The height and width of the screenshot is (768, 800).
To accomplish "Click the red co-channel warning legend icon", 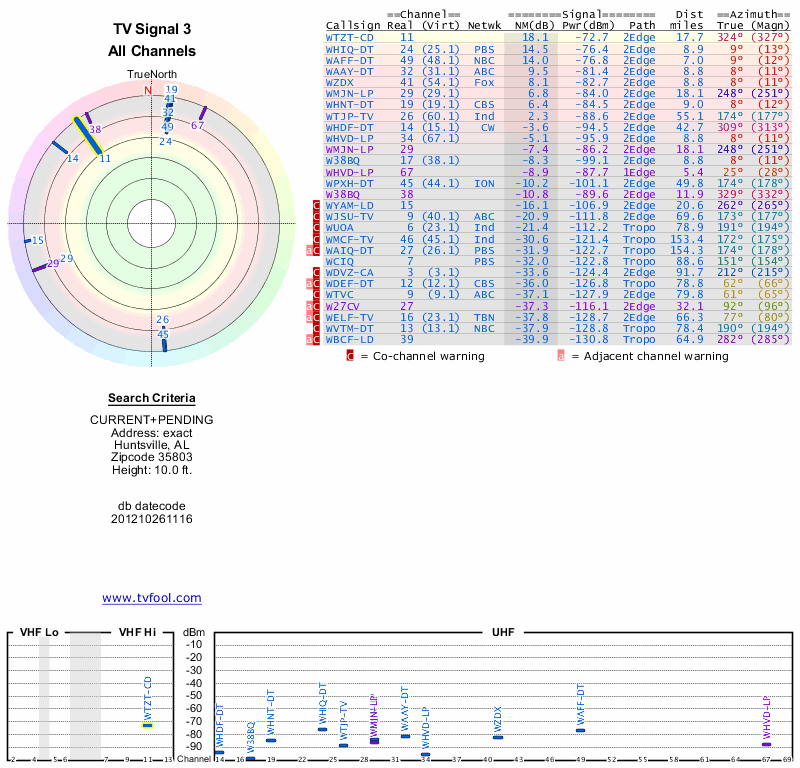I will pos(350,355).
